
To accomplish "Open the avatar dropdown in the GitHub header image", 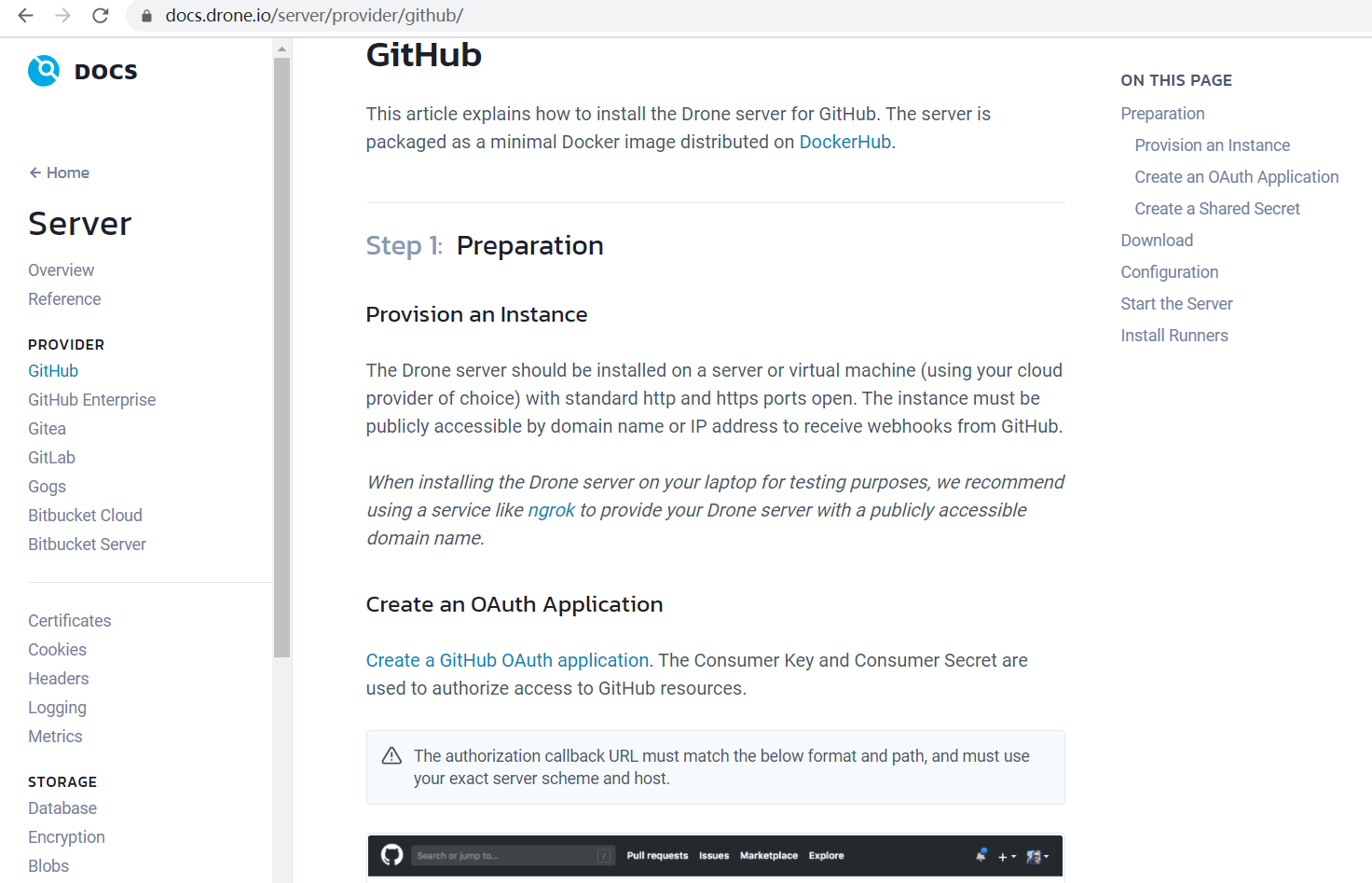I will (x=1036, y=856).
